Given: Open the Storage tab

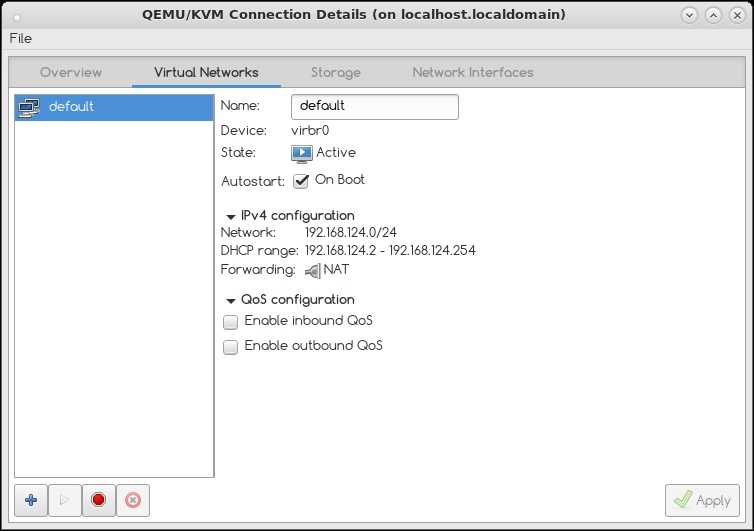Looking at the screenshot, I should tap(336, 72).
